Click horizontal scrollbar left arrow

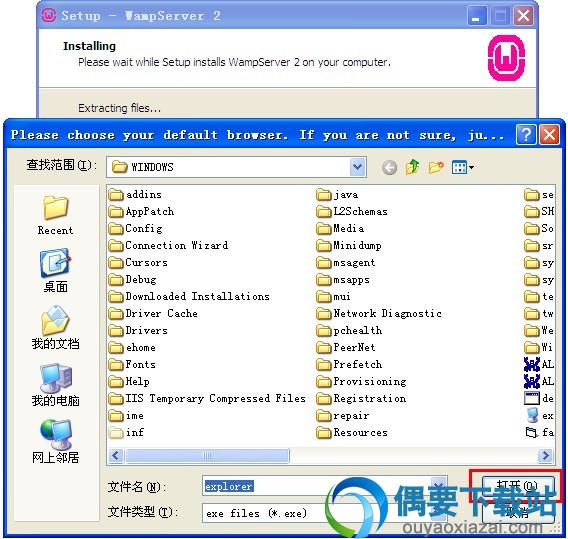[x=116, y=455]
